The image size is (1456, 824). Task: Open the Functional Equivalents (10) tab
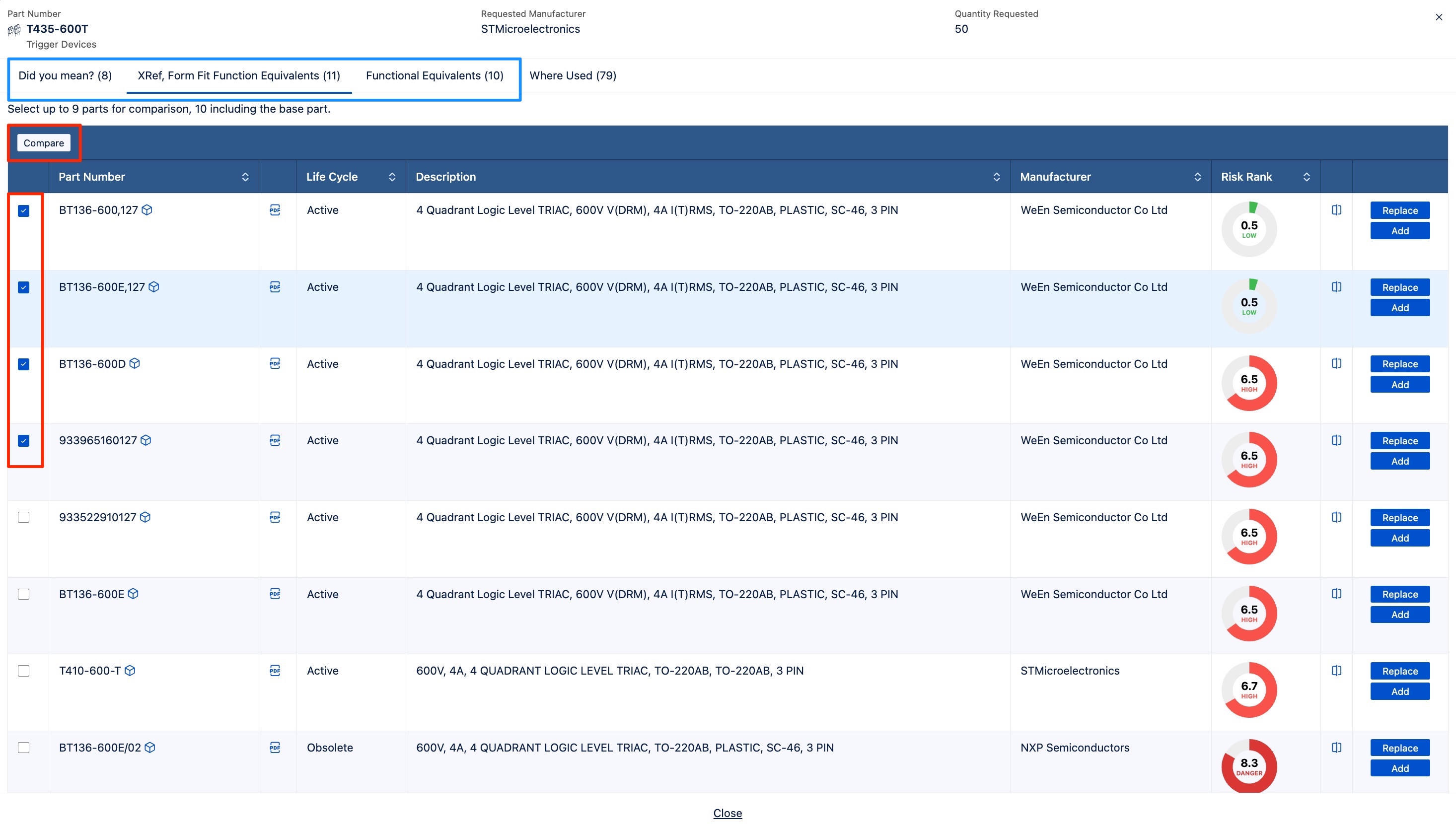pos(435,76)
